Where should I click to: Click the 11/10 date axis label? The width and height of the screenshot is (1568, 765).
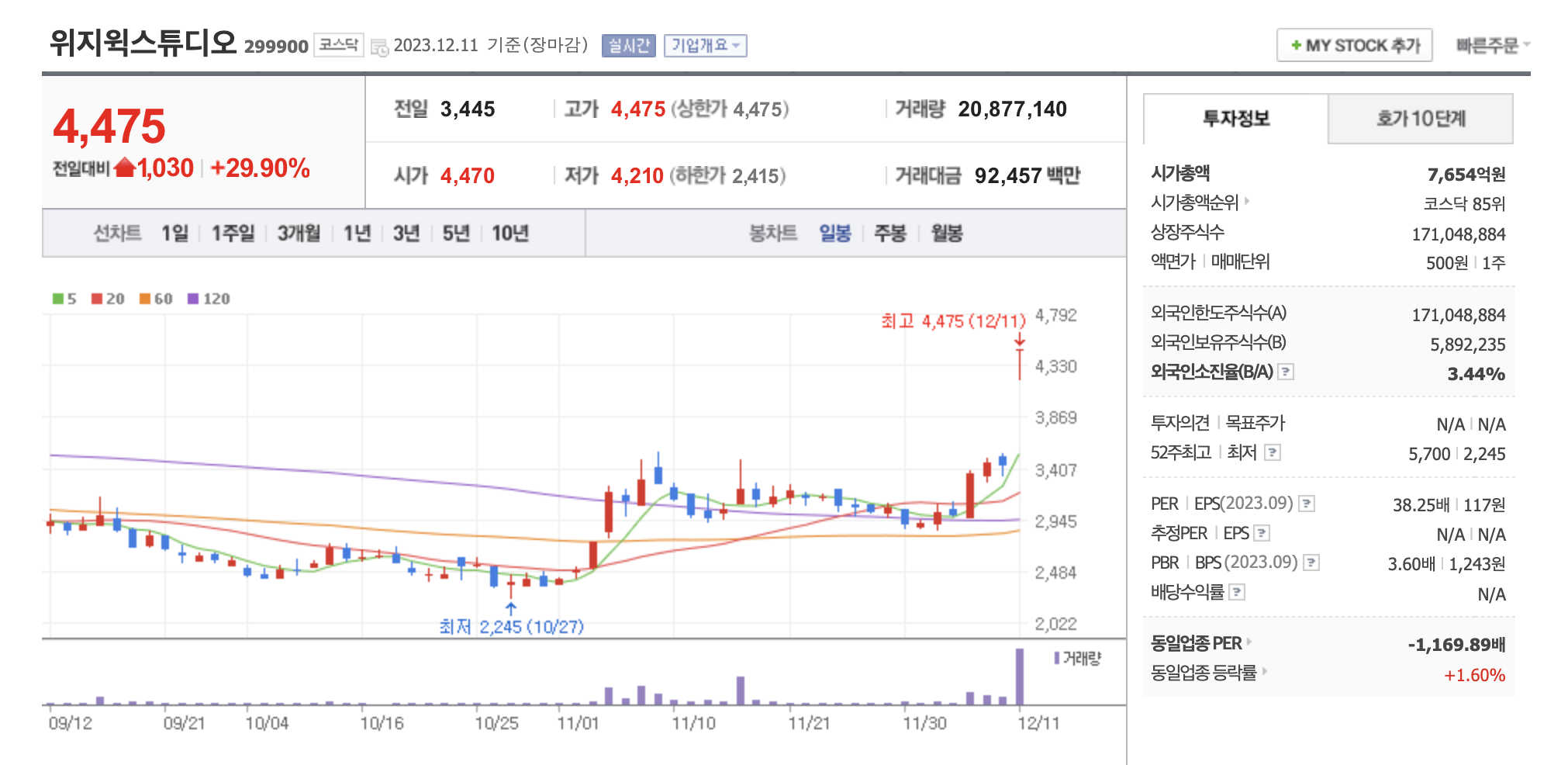tap(693, 723)
